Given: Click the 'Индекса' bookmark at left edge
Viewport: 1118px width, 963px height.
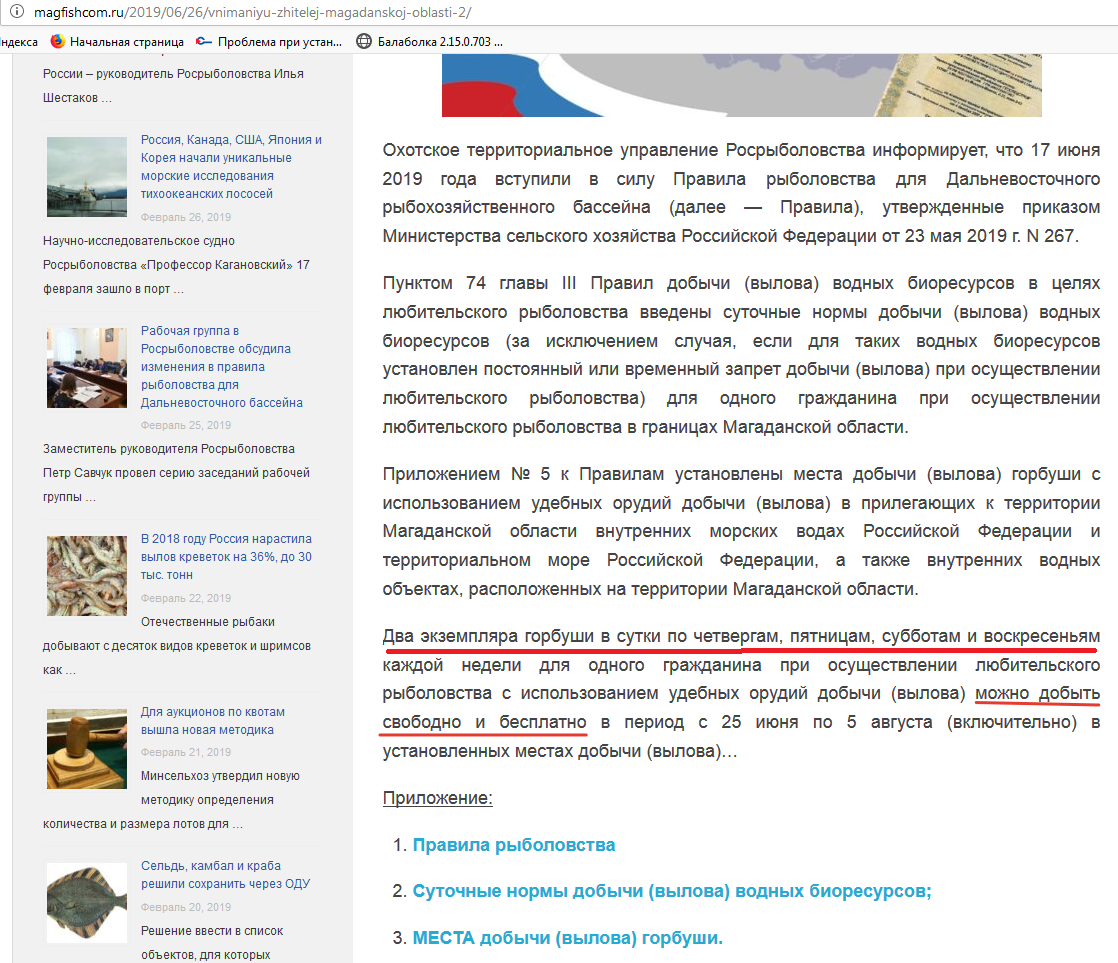Looking at the screenshot, I should (18, 42).
